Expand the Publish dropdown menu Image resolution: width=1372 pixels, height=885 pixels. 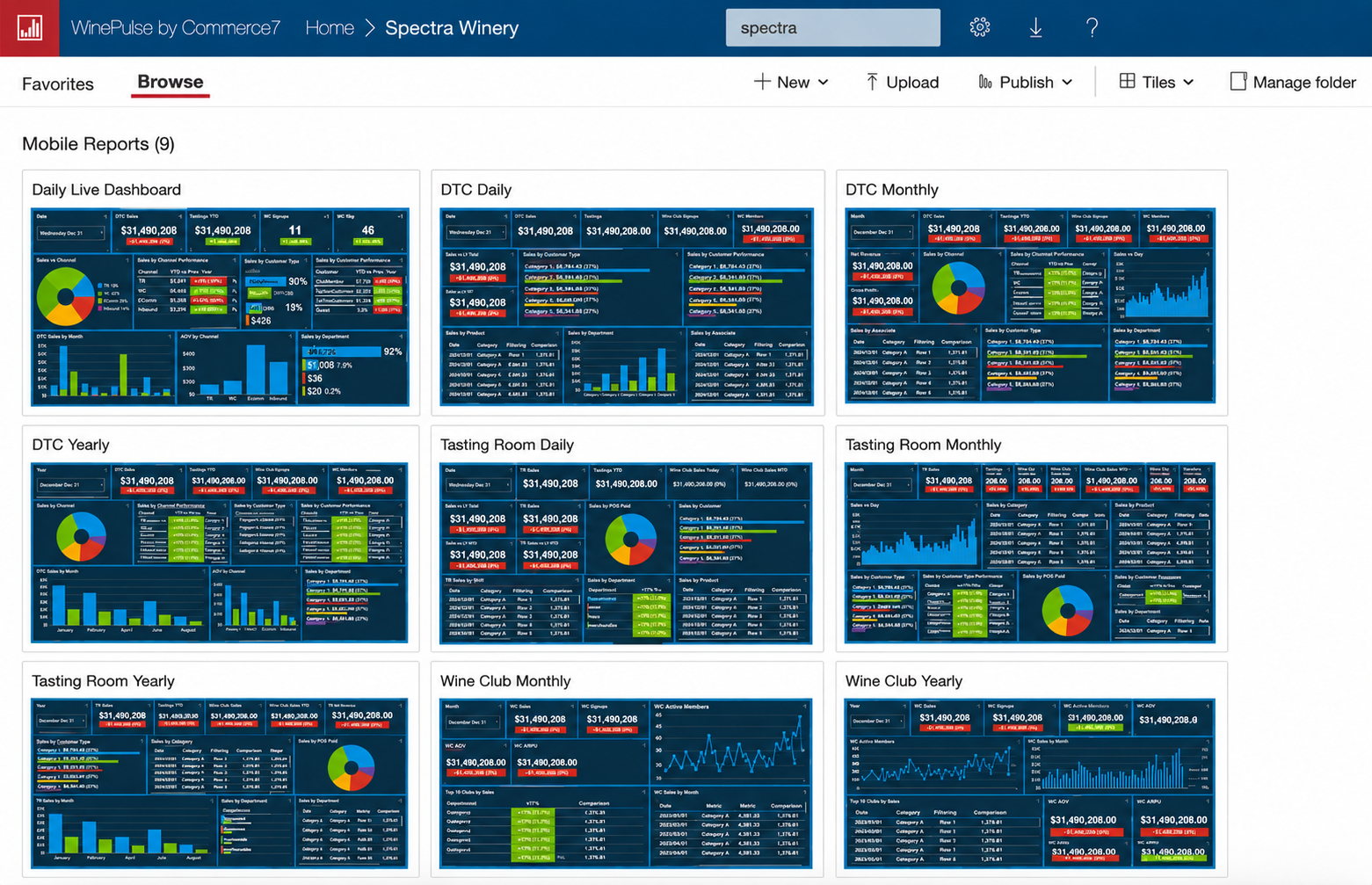[1067, 82]
